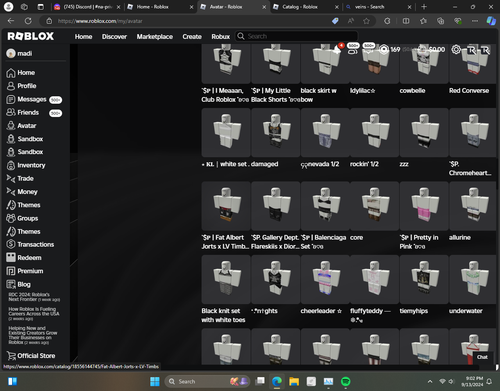Click Home in the Roblox top navigation

pos(83,37)
